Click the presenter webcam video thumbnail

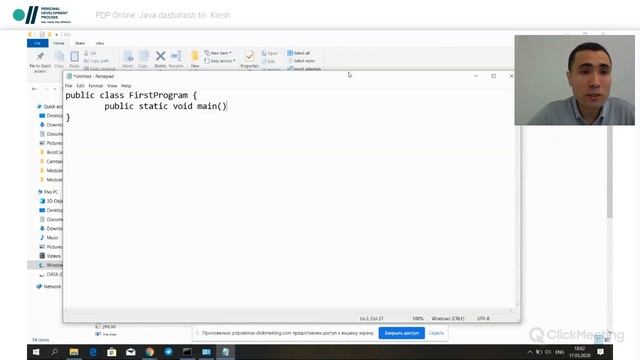pyautogui.click(x=575, y=80)
